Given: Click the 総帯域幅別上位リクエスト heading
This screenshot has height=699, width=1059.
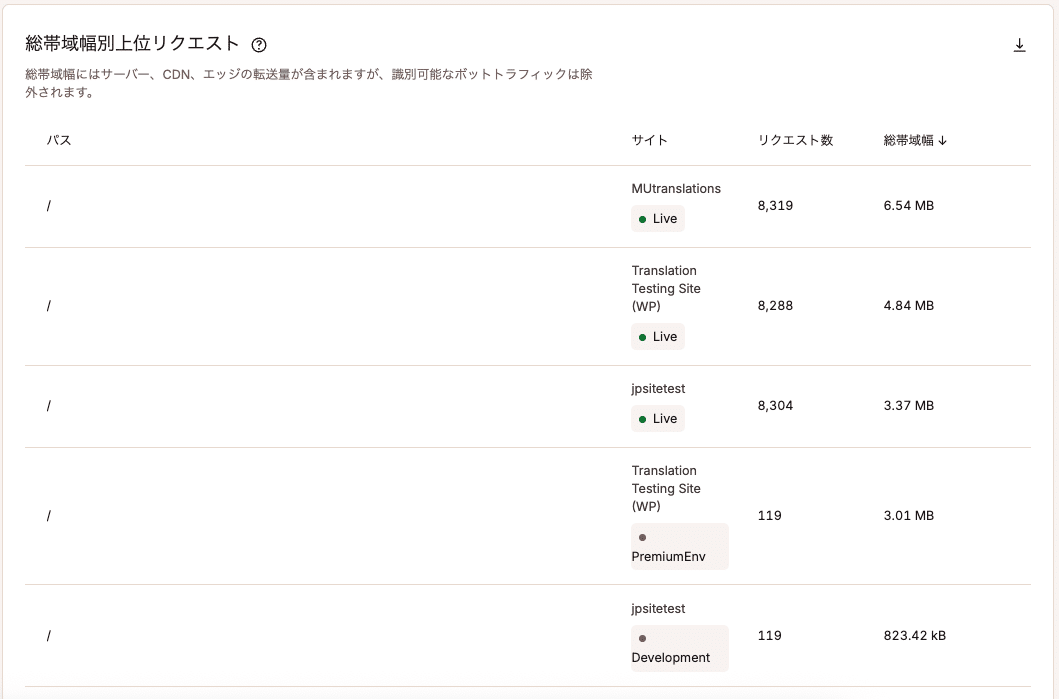Looking at the screenshot, I should (130, 44).
